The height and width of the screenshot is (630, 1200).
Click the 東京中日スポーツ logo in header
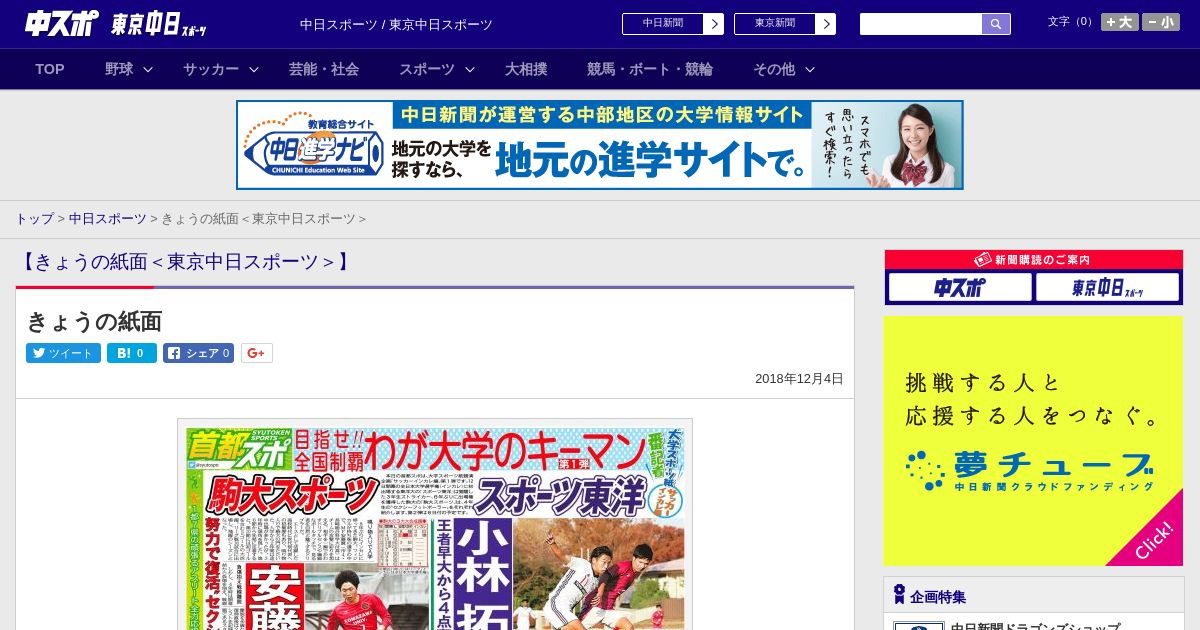tap(159, 24)
